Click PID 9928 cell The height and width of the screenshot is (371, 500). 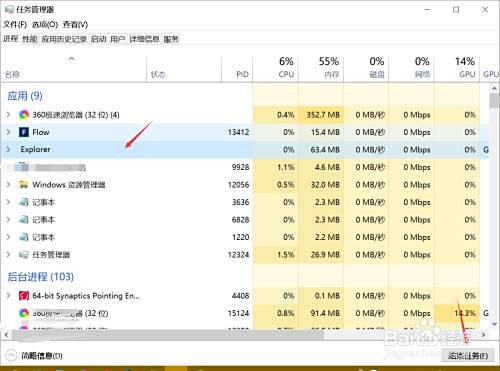click(x=240, y=167)
